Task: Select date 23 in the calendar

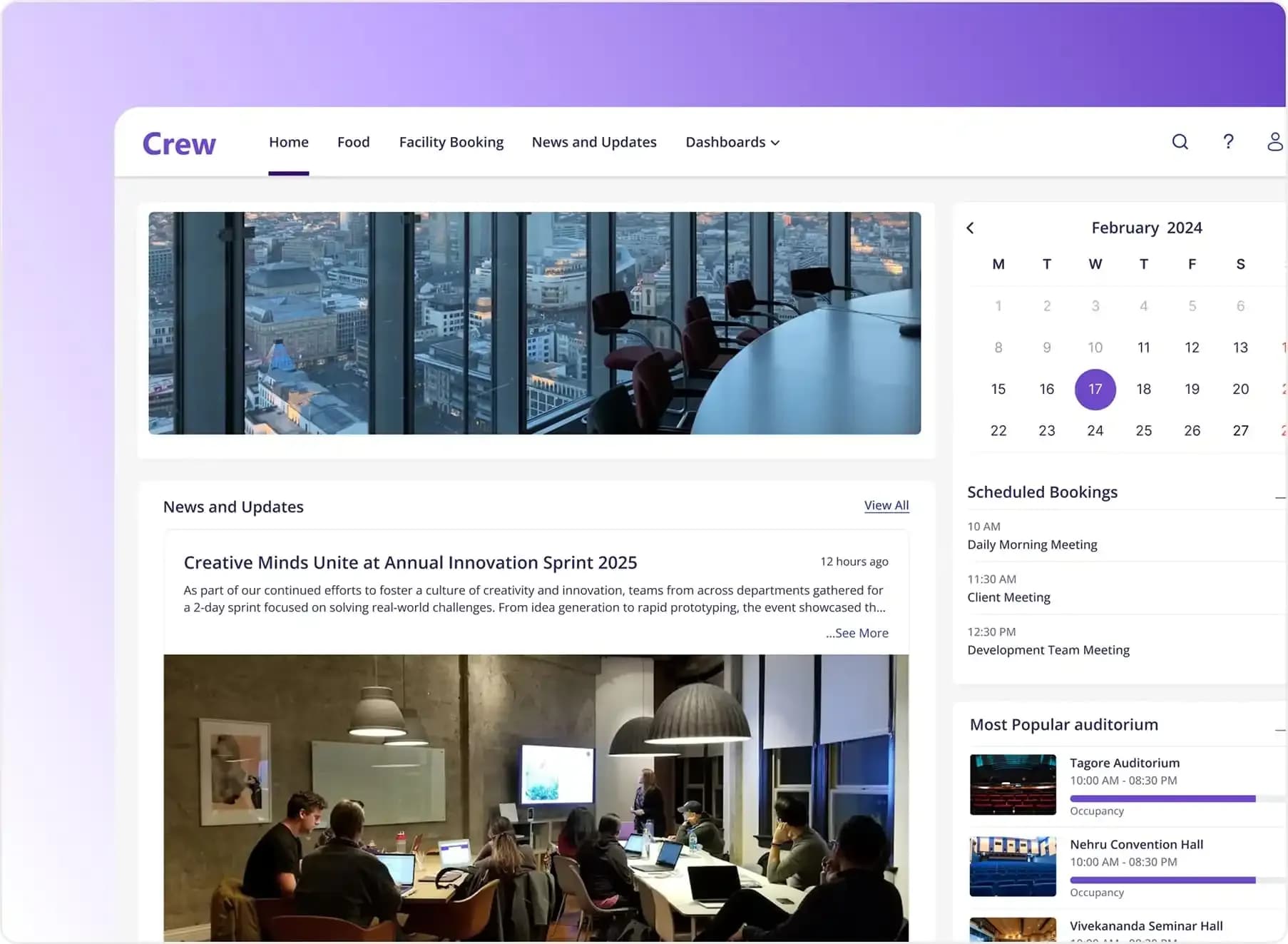Action: tap(1047, 430)
